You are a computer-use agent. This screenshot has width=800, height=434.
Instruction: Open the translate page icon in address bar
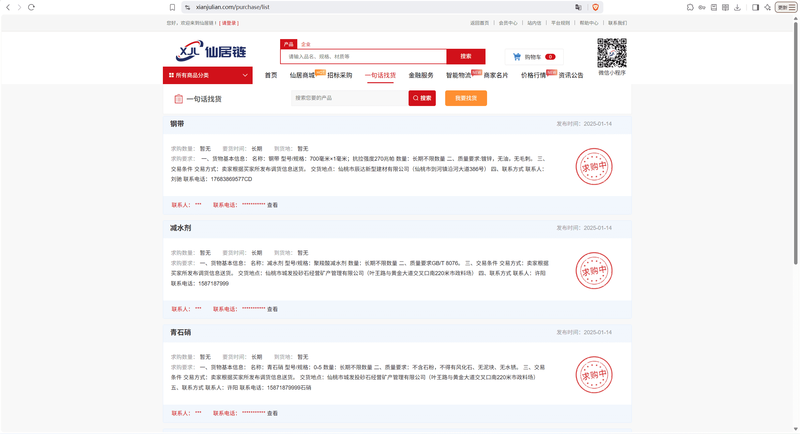[x=578, y=7]
